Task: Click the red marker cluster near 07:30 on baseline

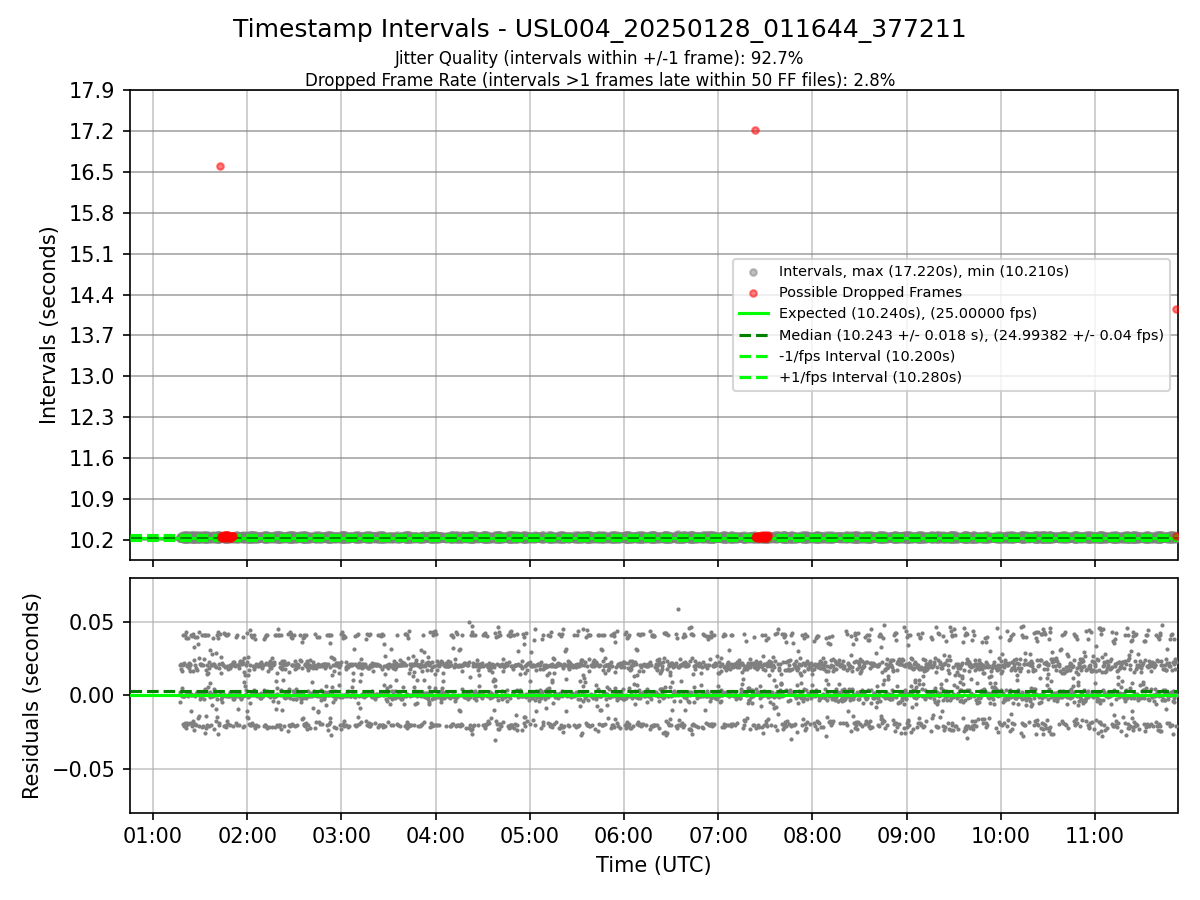Action: click(x=762, y=537)
